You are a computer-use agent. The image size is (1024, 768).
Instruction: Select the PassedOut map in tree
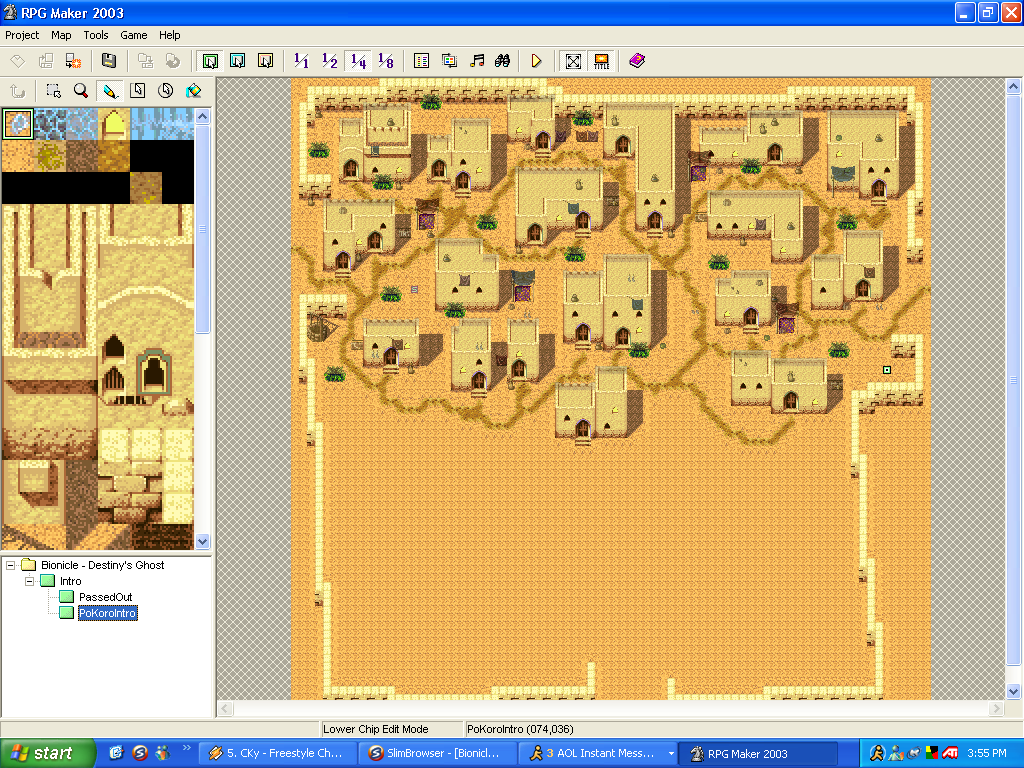click(x=105, y=597)
